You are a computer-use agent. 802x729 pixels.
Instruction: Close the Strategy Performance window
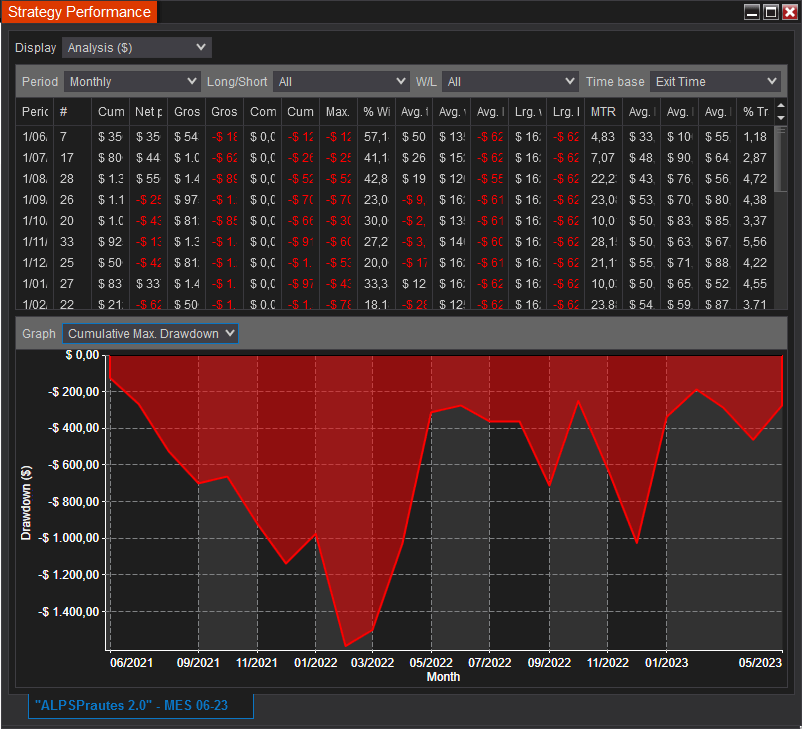pyautogui.click(x=790, y=12)
